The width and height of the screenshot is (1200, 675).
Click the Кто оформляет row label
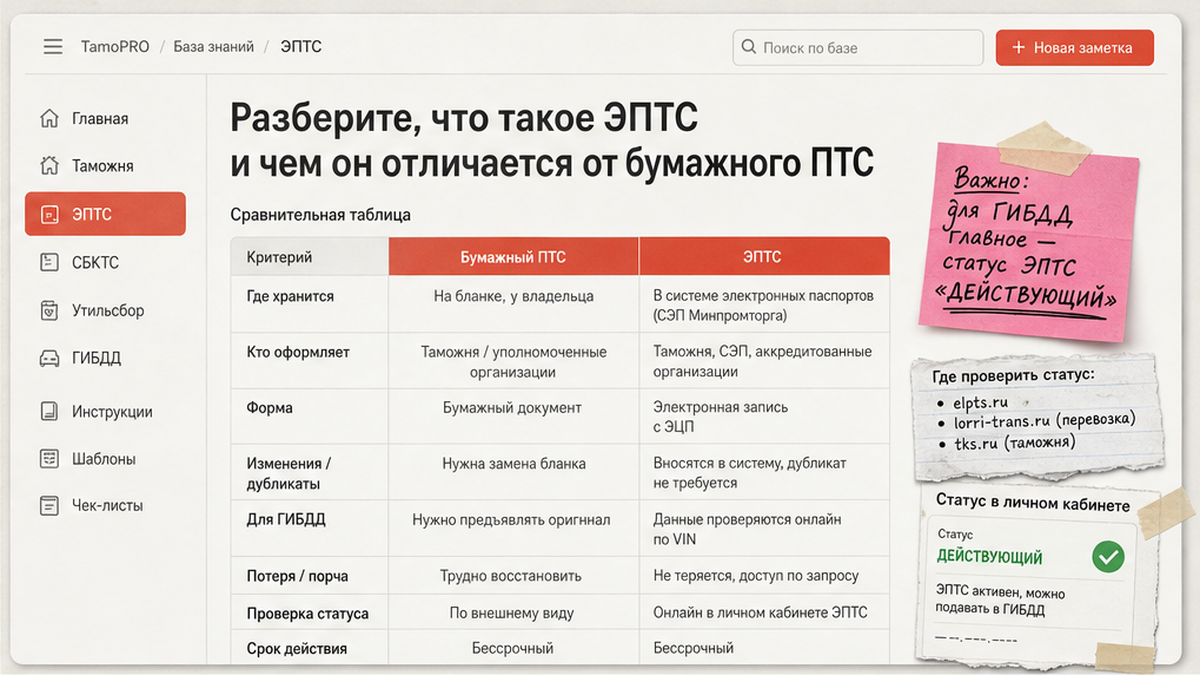click(298, 352)
